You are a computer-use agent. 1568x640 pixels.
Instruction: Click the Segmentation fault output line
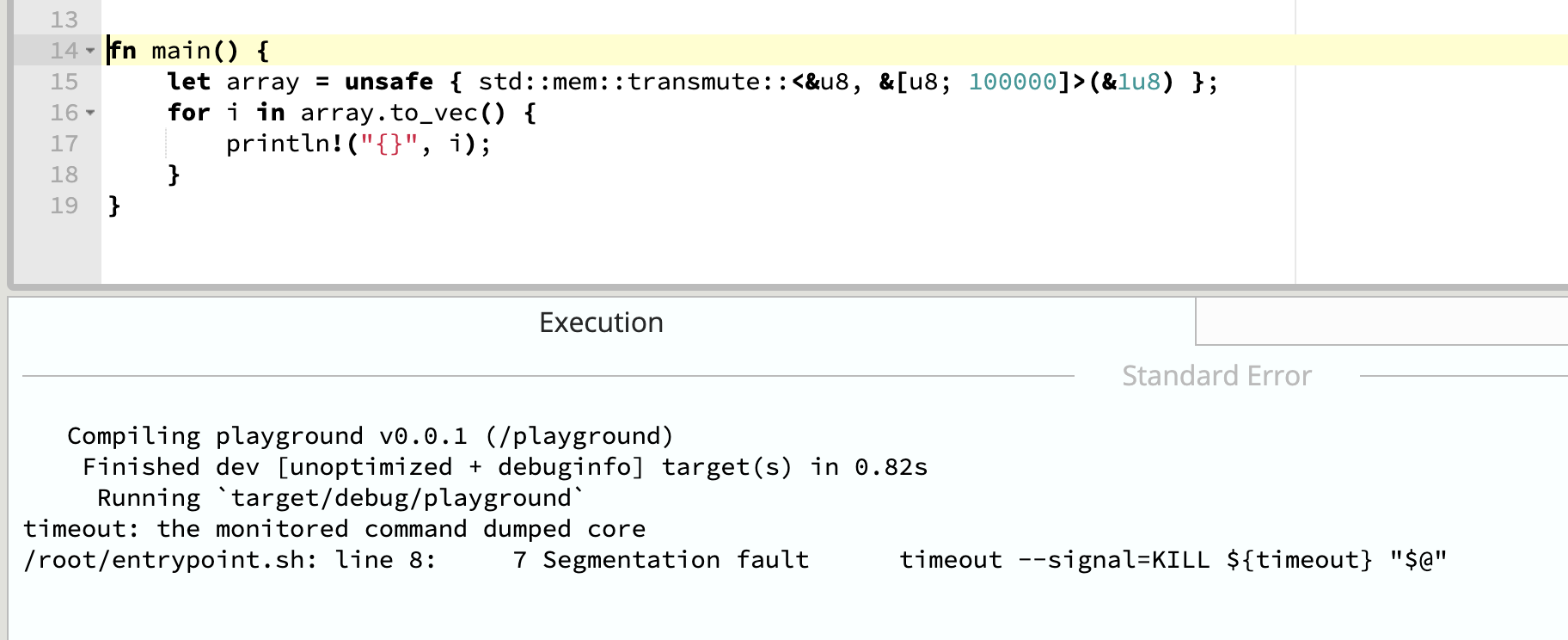point(735,560)
